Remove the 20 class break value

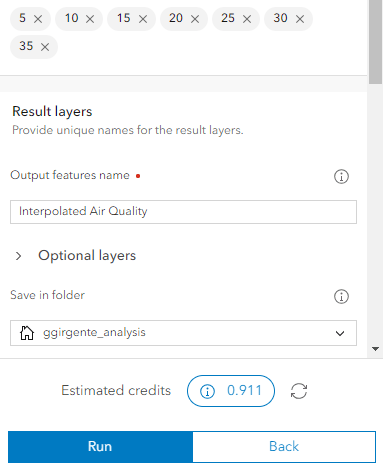(195, 19)
